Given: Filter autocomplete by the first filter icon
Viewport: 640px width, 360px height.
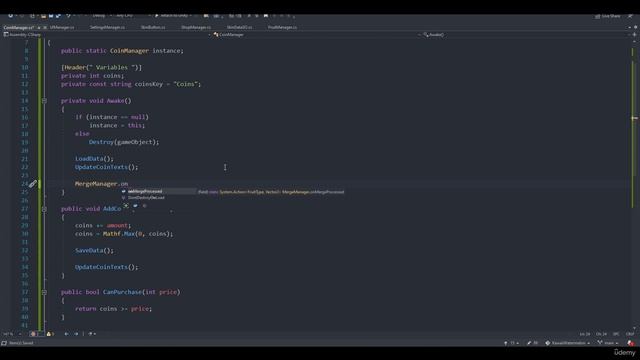Looking at the screenshot, I should [126, 206].
